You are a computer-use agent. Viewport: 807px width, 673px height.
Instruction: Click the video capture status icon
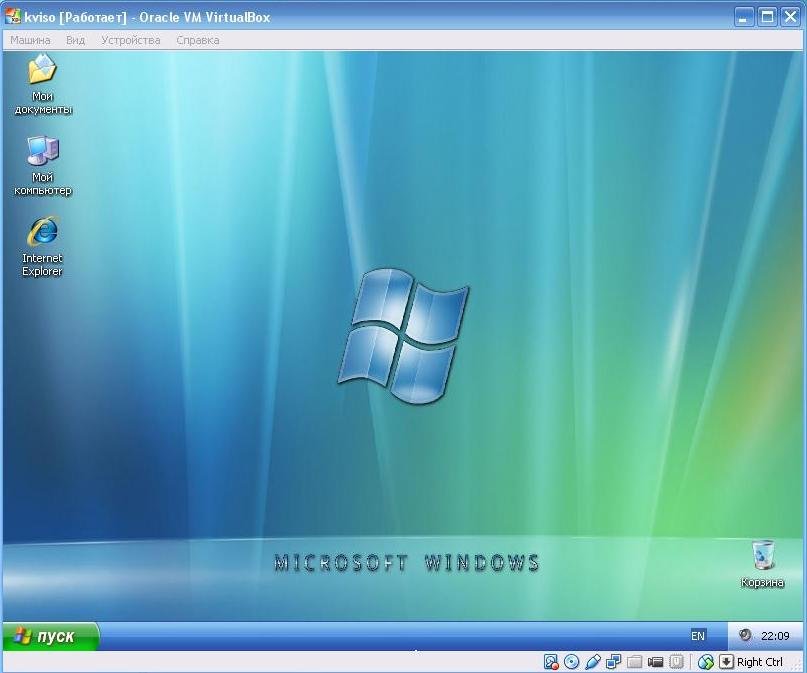pos(655,661)
